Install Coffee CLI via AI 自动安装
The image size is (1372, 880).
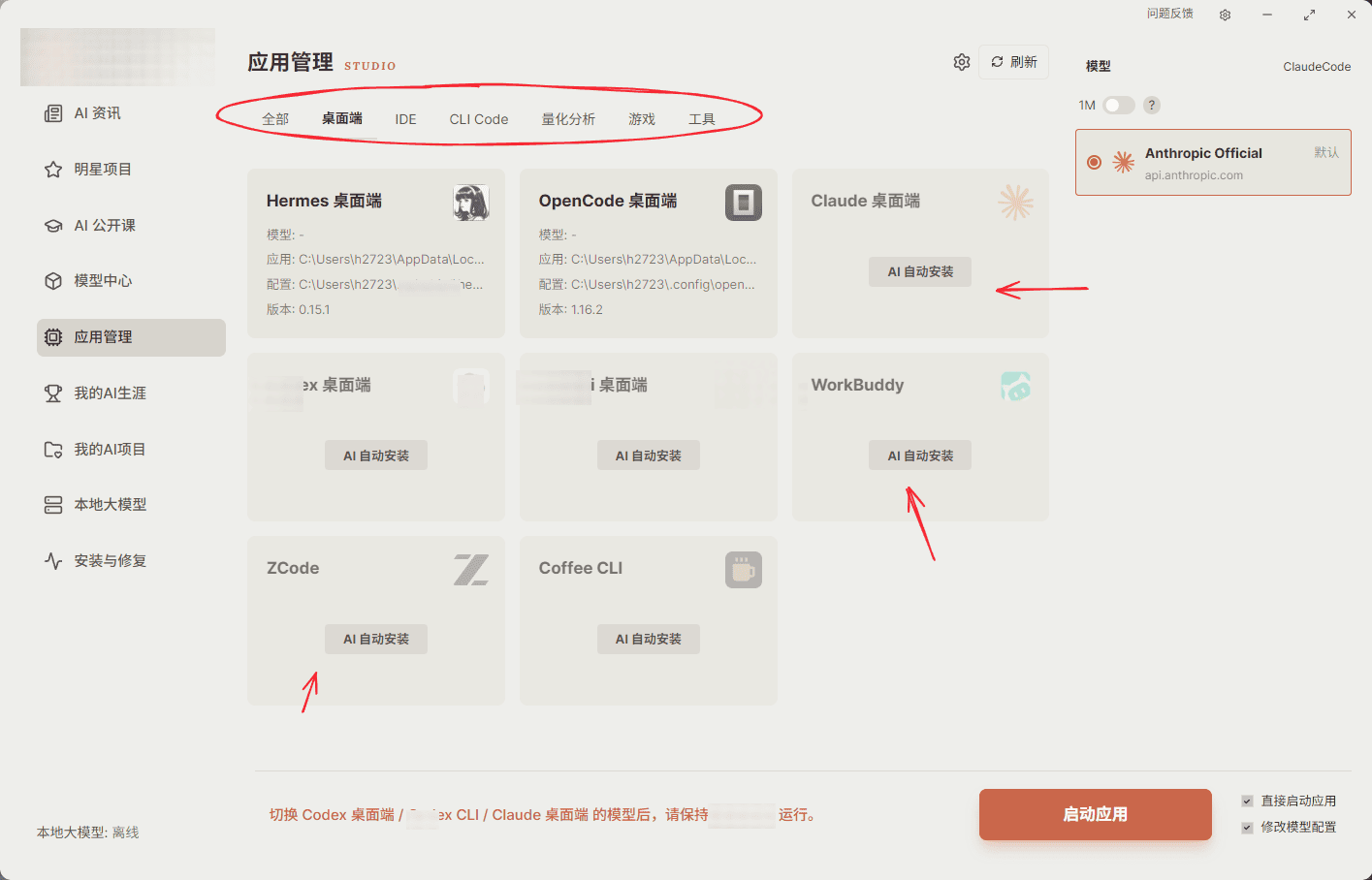coord(649,639)
